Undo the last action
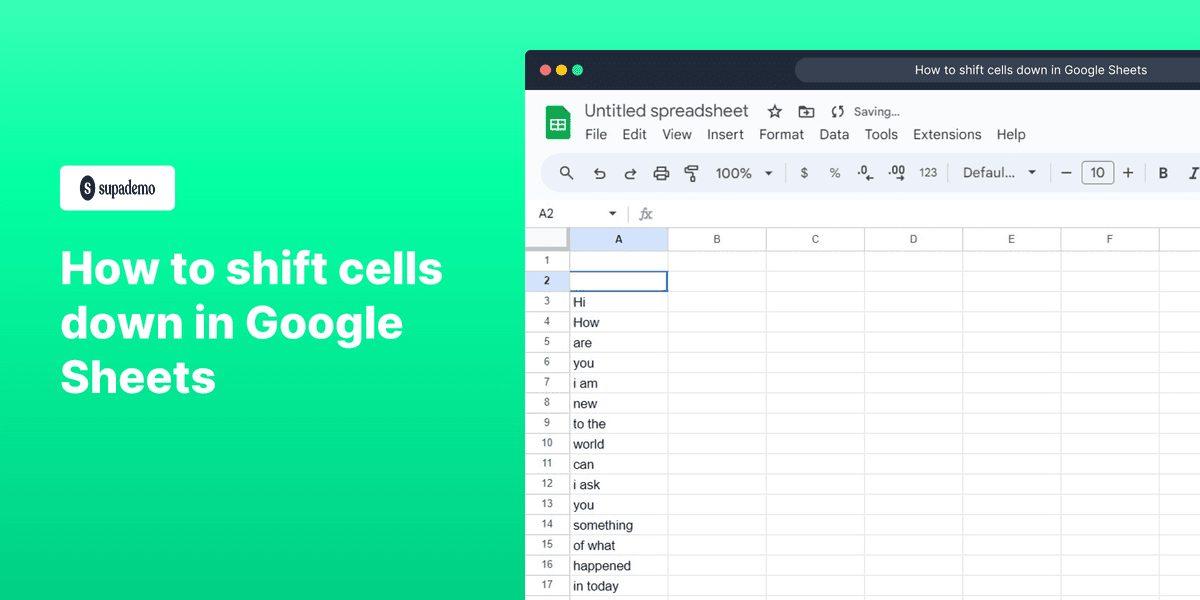 coord(599,172)
